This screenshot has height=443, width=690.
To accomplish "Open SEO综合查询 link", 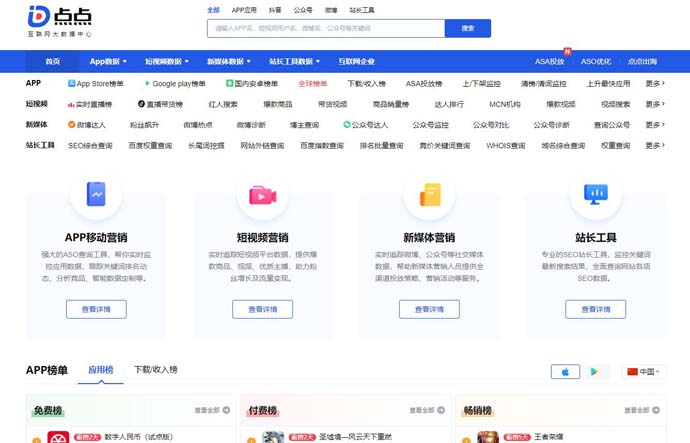I will (90, 145).
